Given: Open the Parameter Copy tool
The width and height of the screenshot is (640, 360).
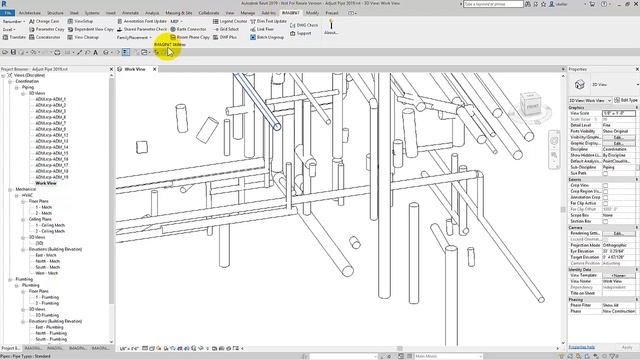Looking at the screenshot, I should click(x=47, y=29).
